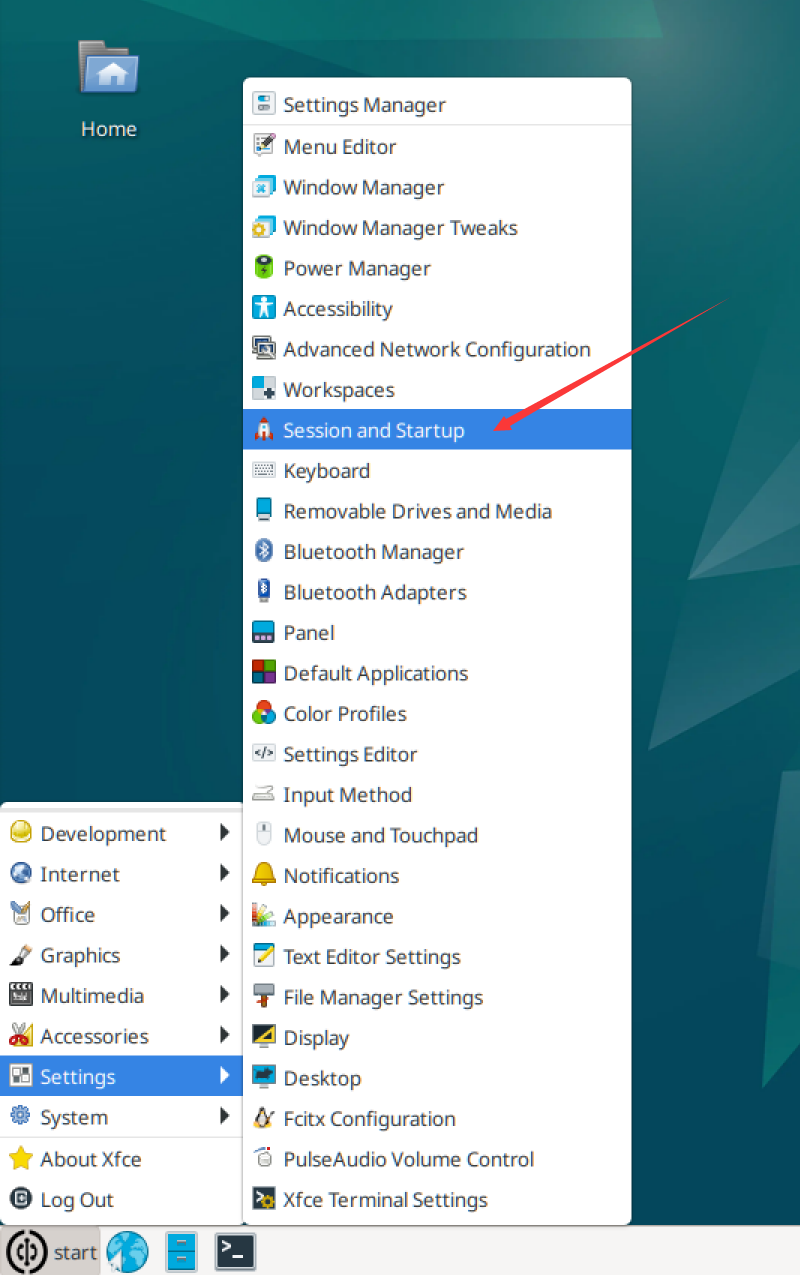Click the Default Applications icon
Image resolution: width=800 pixels, height=1275 pixels.
point(264,673)
